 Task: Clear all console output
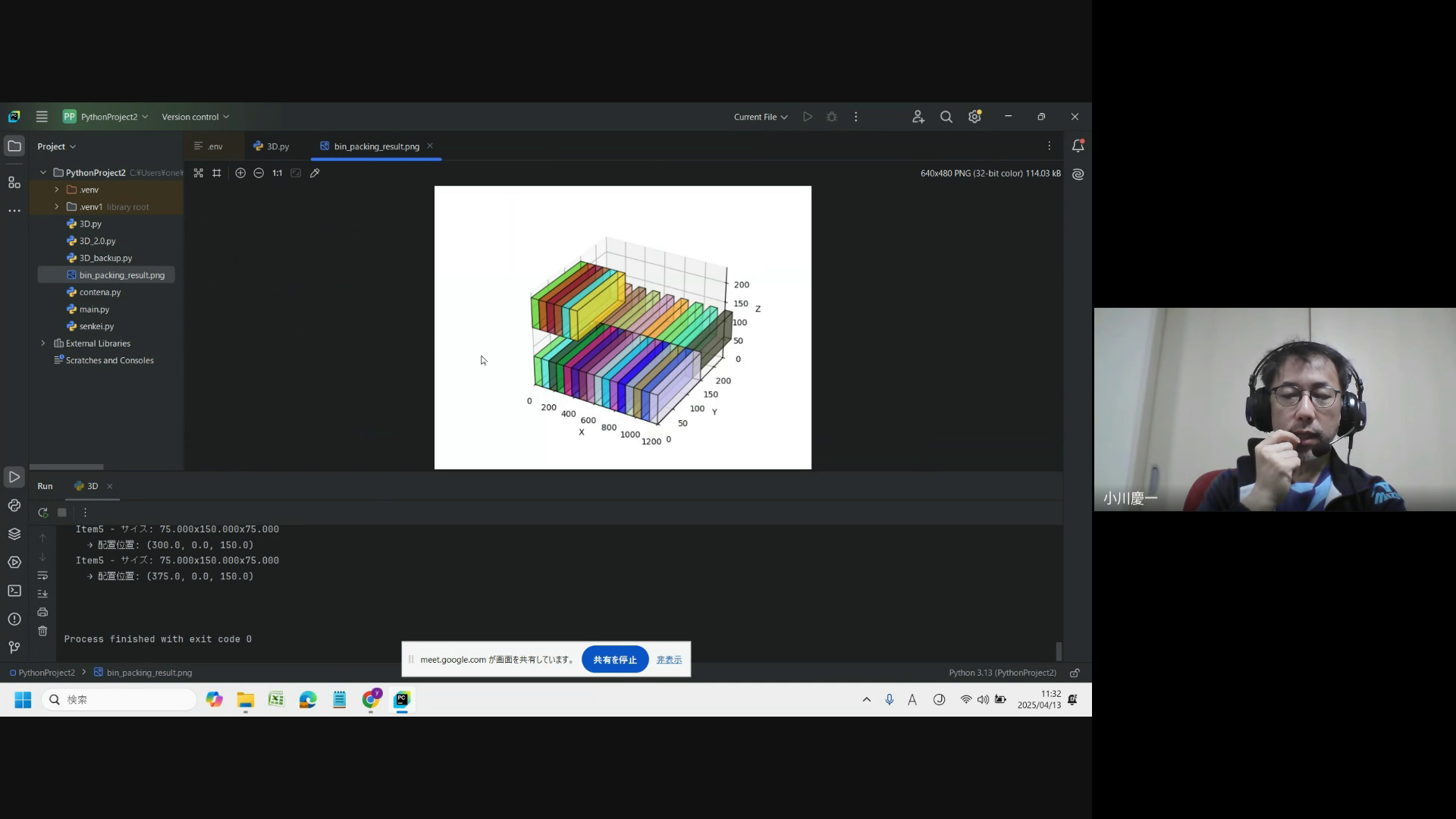(x=42, y=631)
